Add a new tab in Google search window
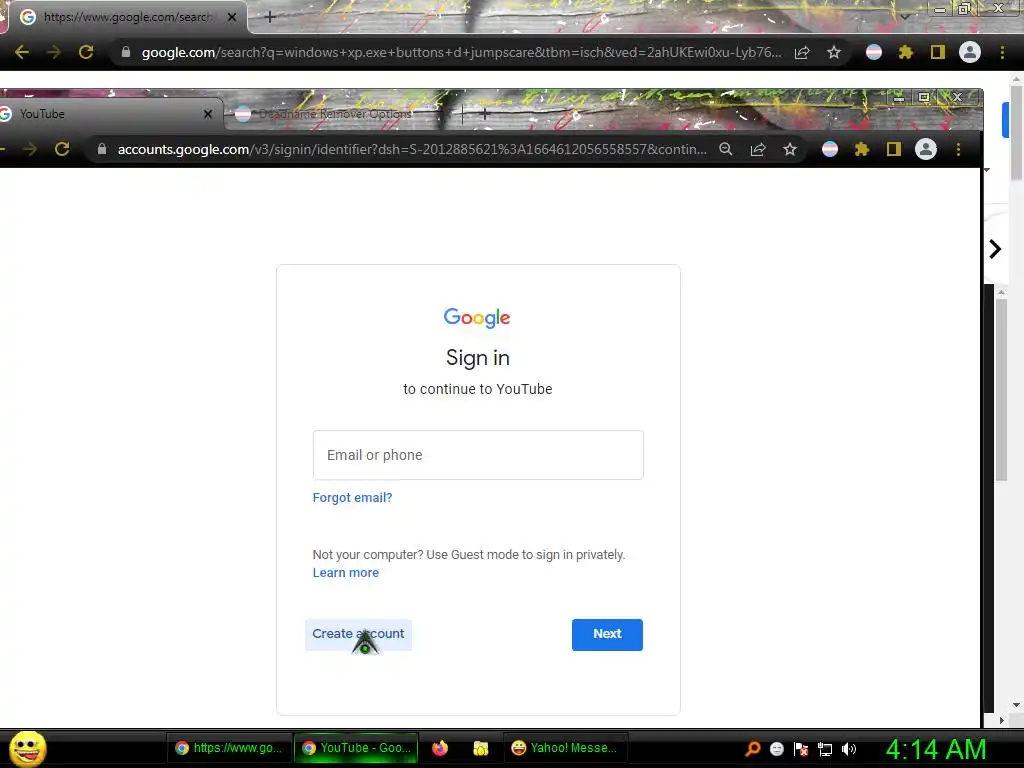This screenshot has height=768, width=1024. 270,17
